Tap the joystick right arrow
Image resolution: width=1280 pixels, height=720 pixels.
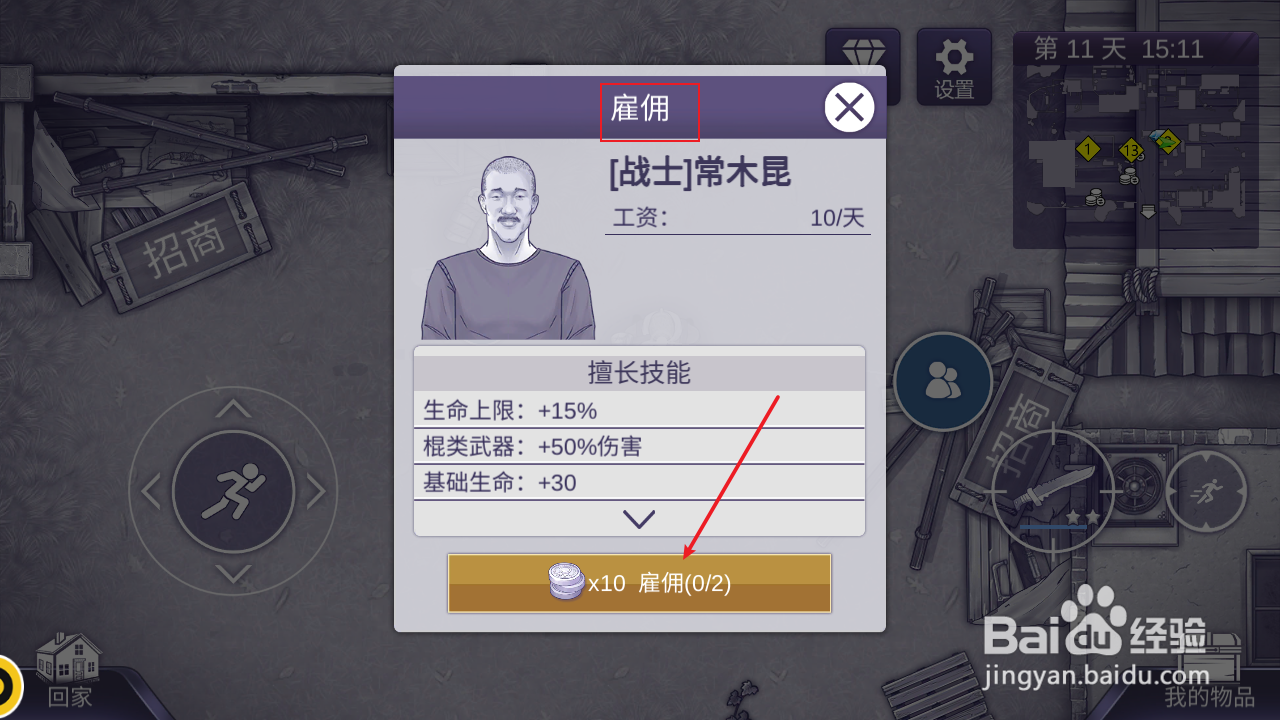point(316,491)
